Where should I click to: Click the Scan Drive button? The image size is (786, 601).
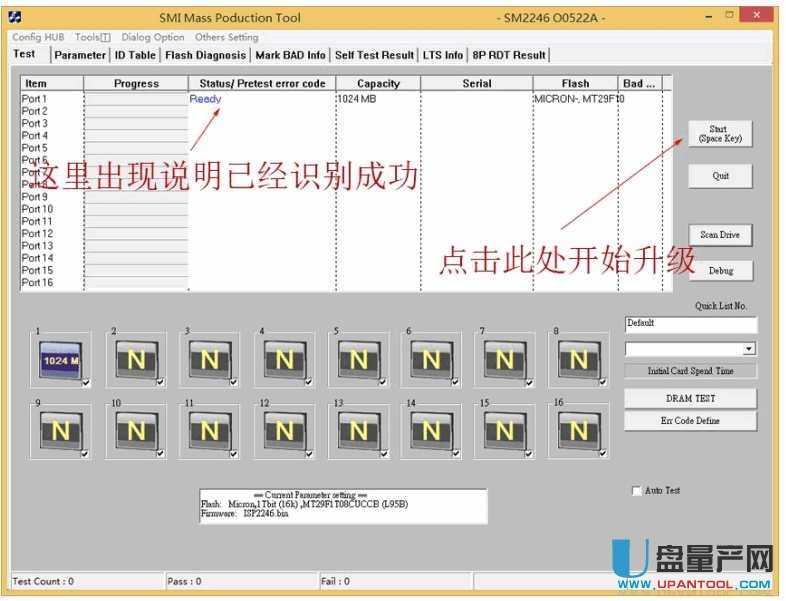tap(720, 235)
